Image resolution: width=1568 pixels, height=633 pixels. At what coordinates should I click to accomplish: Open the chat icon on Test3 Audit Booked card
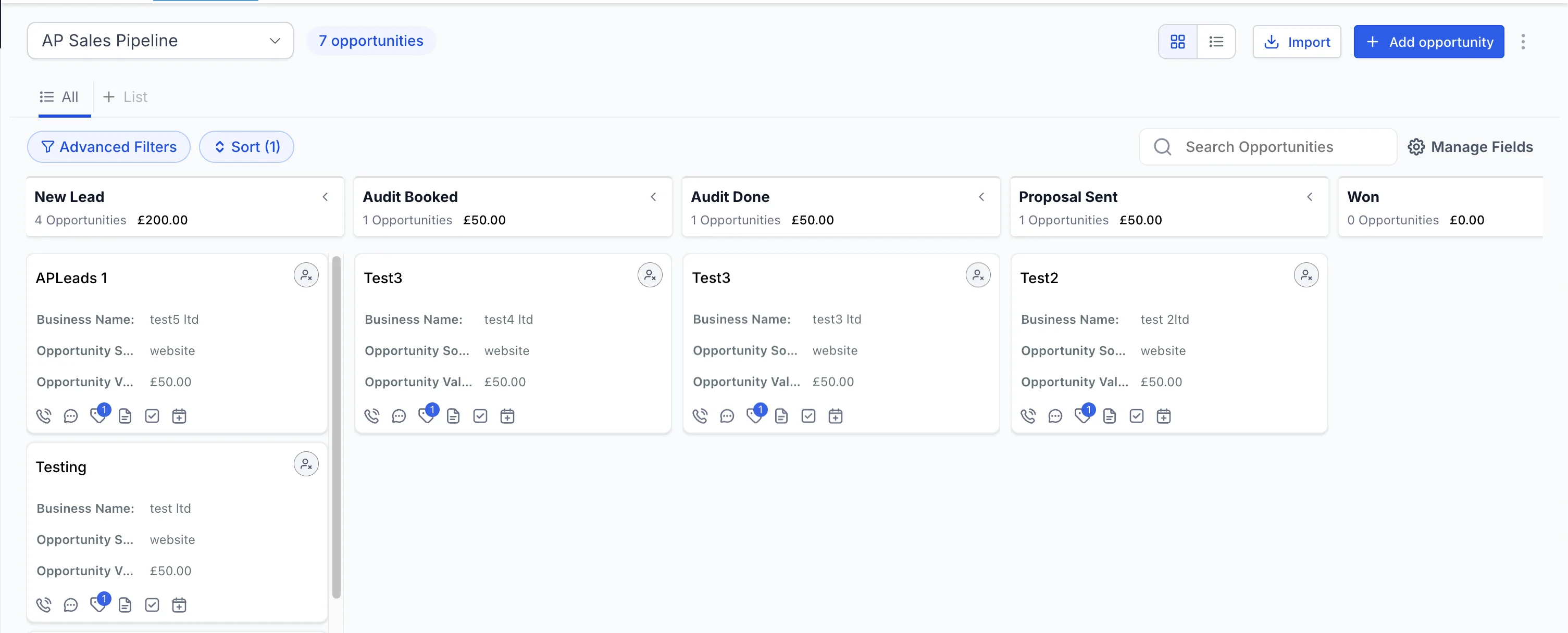pyautogui.click(x=399, y=416)
